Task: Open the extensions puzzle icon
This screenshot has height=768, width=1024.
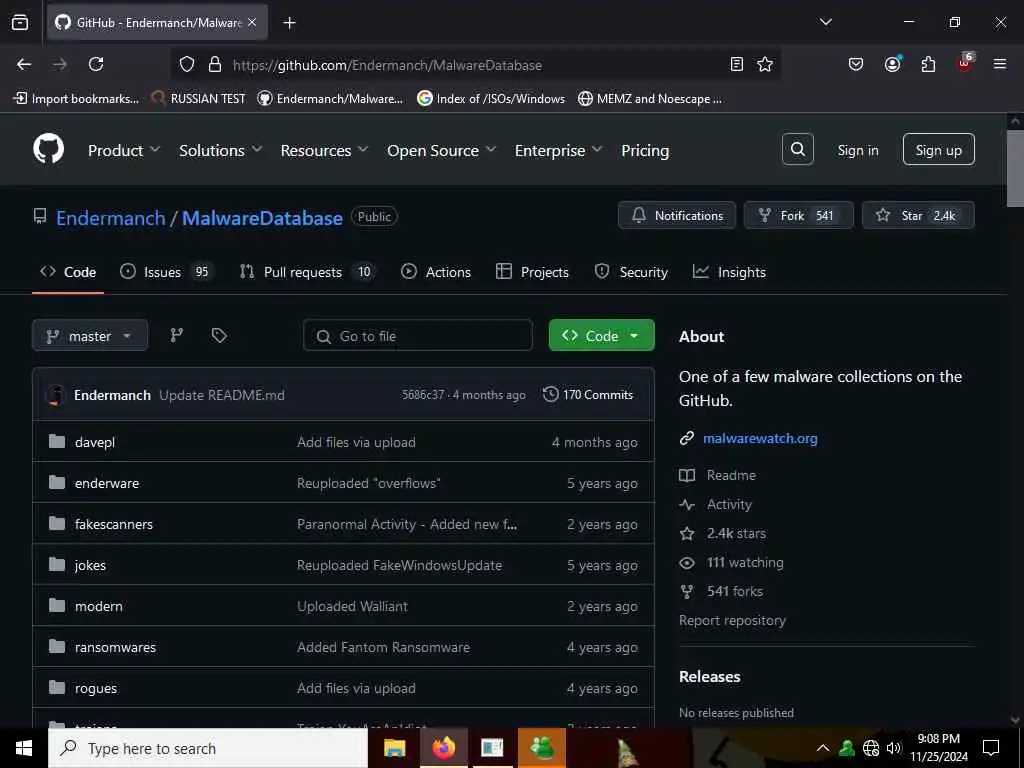Action: point(928,64)
